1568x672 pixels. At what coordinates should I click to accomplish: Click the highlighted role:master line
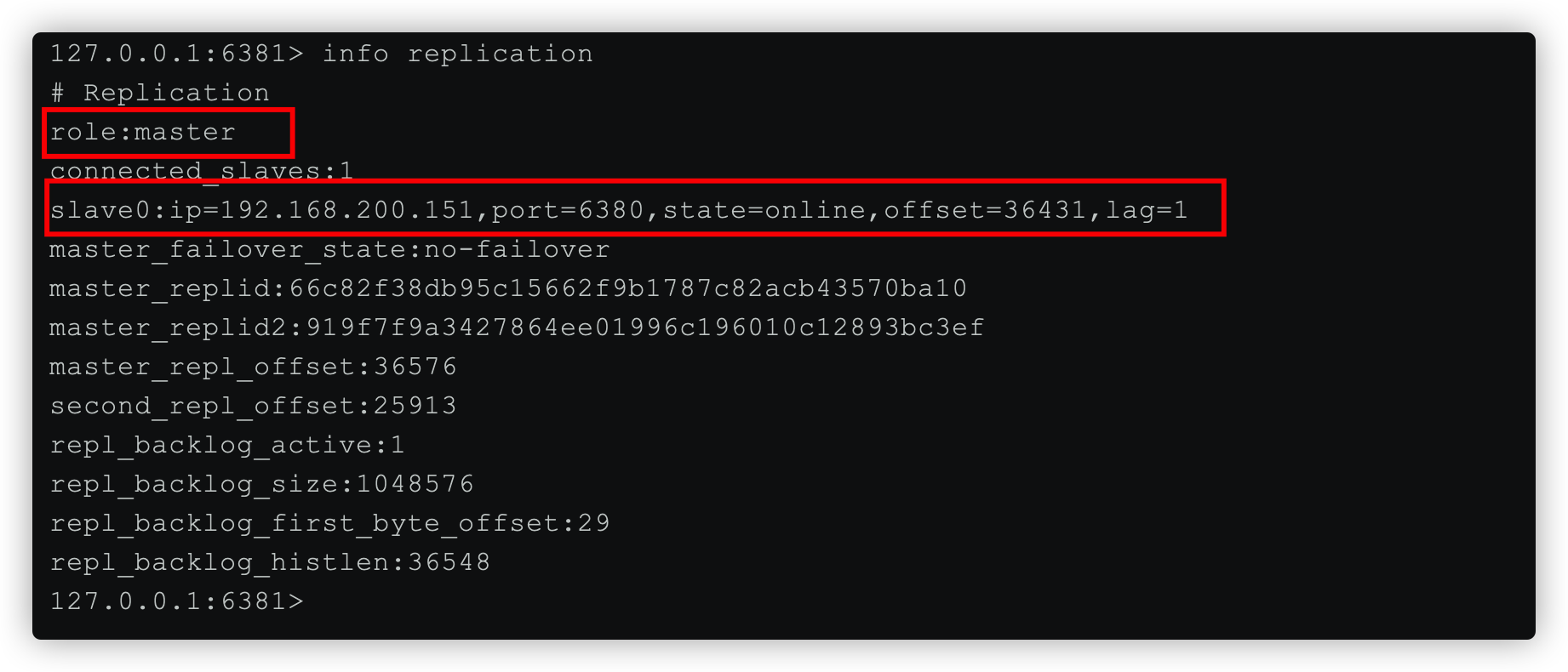pos(142,132)
